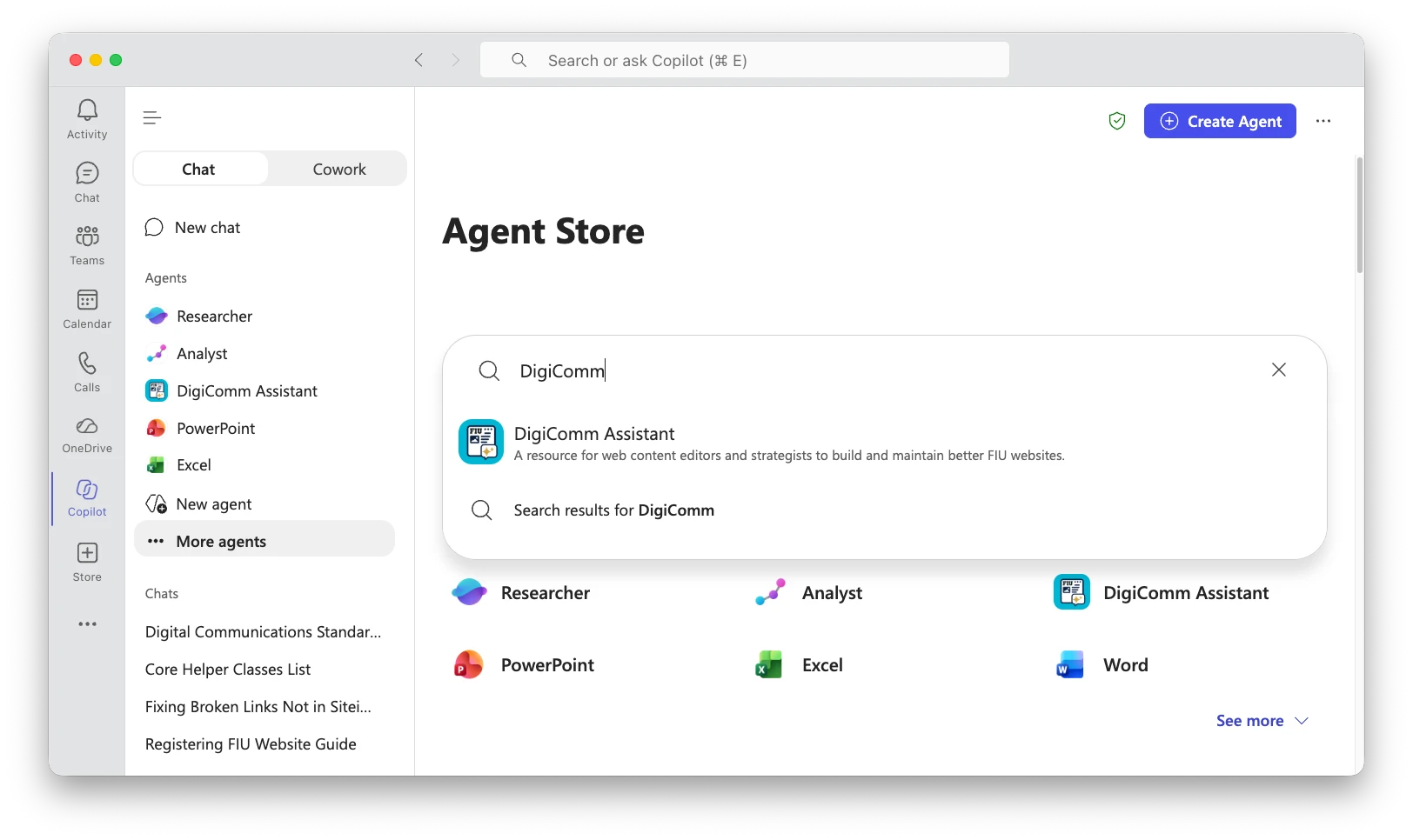Switch to the Cowork tab
Screen dimensions: 1413x840
pos(339,170)
